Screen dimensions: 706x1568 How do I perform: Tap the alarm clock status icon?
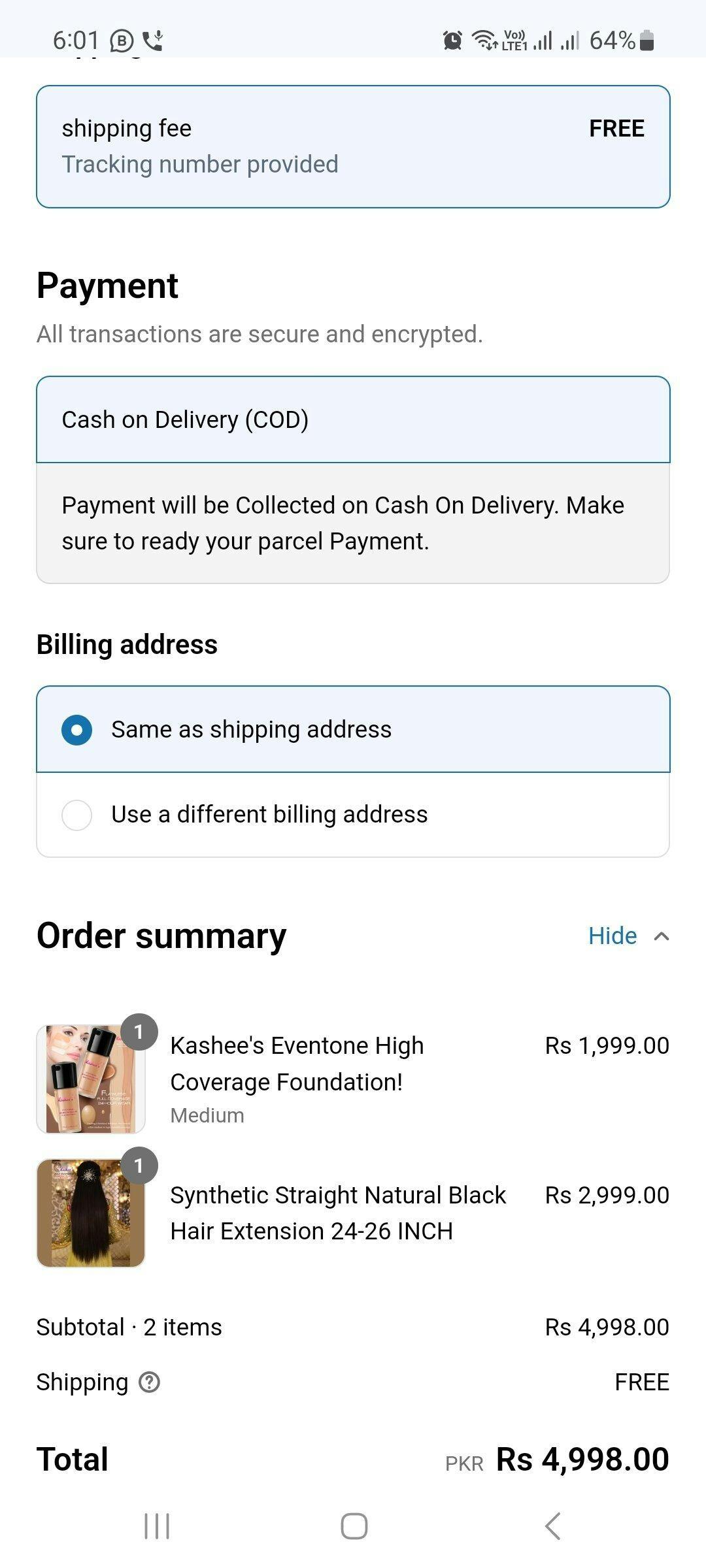coord(452,41)
